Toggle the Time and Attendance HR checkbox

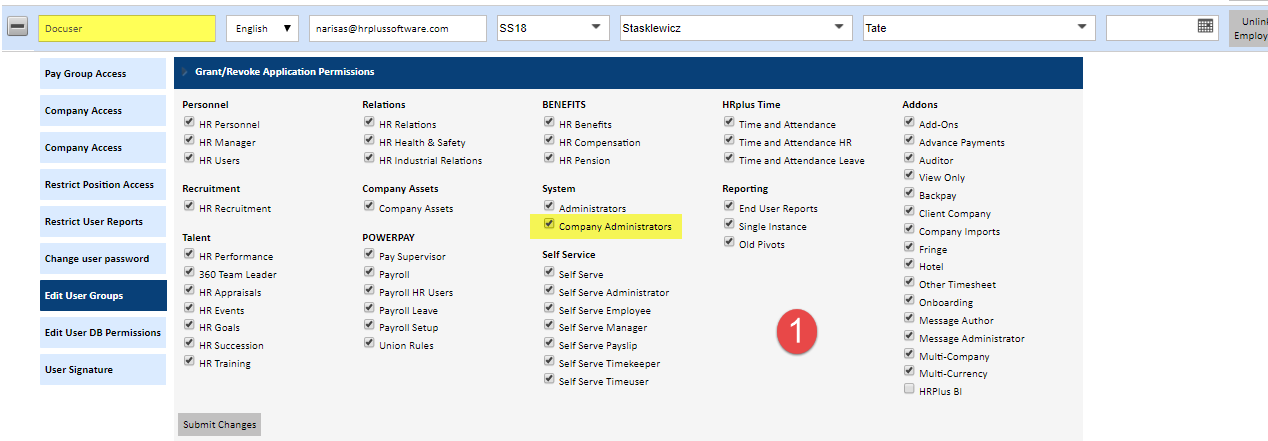point(729,141)
